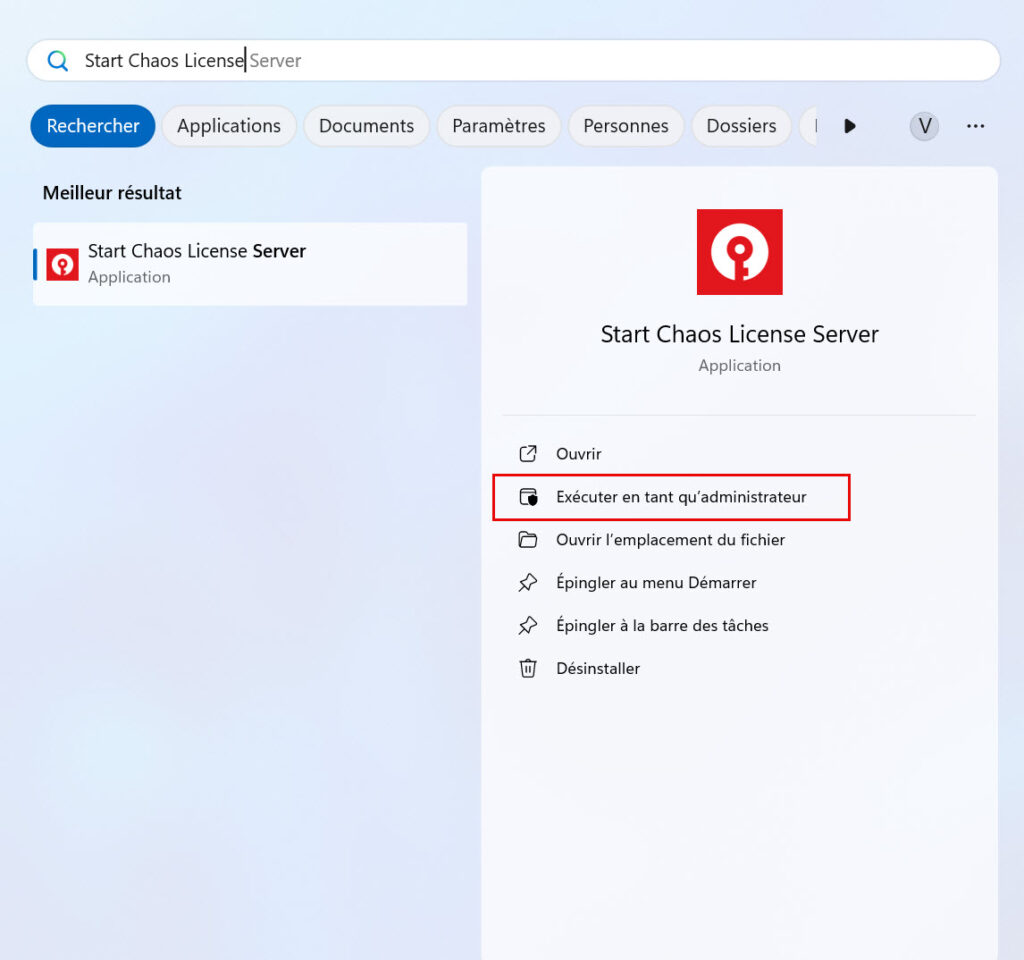Click the magnifying glass search icon

point(58,61)
